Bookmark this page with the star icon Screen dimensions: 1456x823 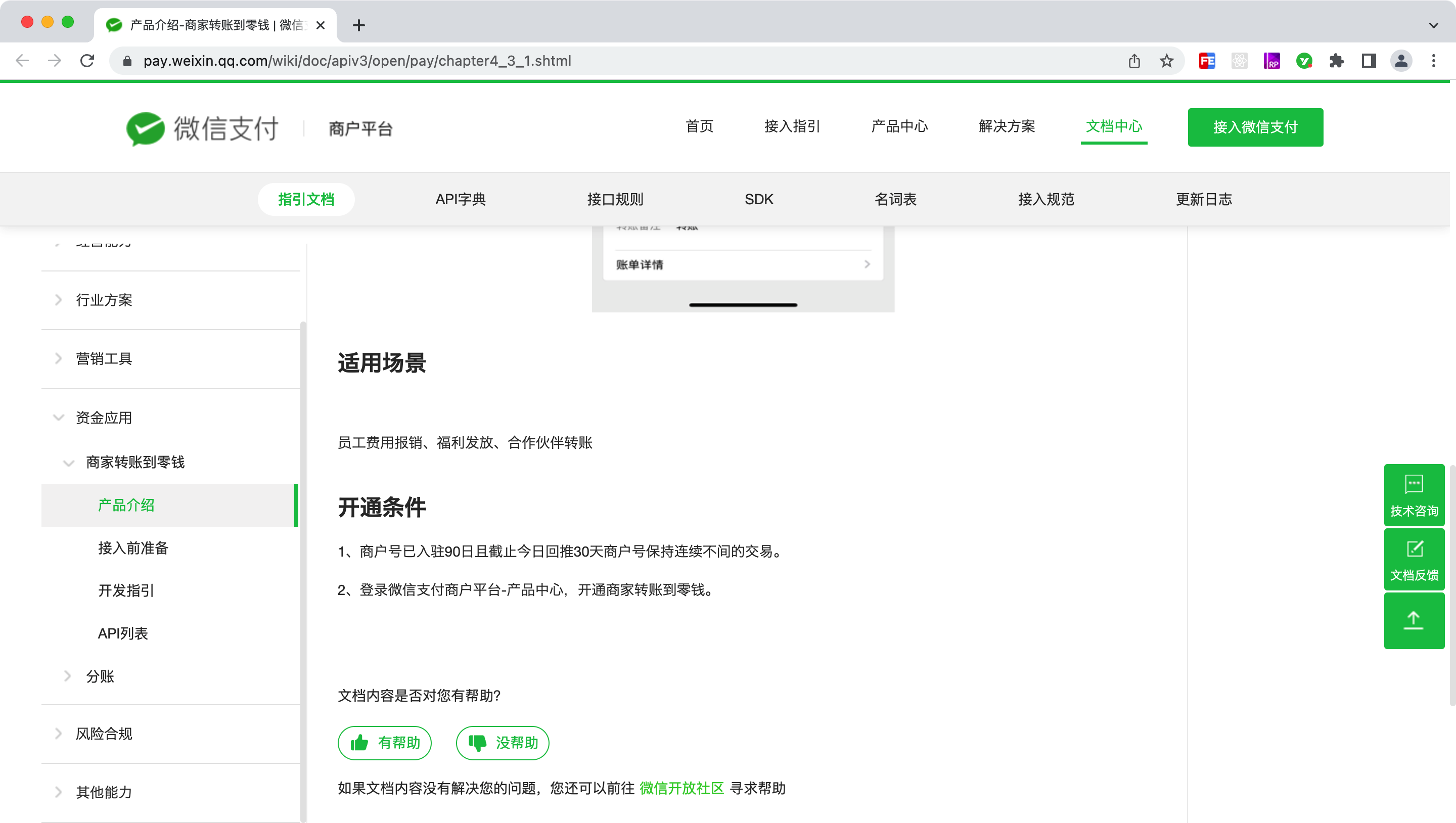[1167, 61]
